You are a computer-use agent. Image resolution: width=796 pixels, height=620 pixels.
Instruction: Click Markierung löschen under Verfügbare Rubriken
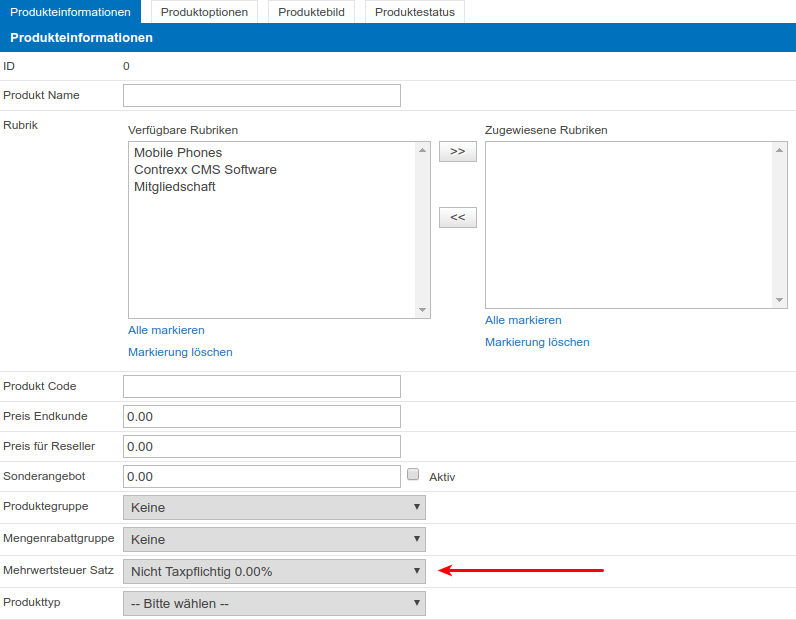[180, 352]
